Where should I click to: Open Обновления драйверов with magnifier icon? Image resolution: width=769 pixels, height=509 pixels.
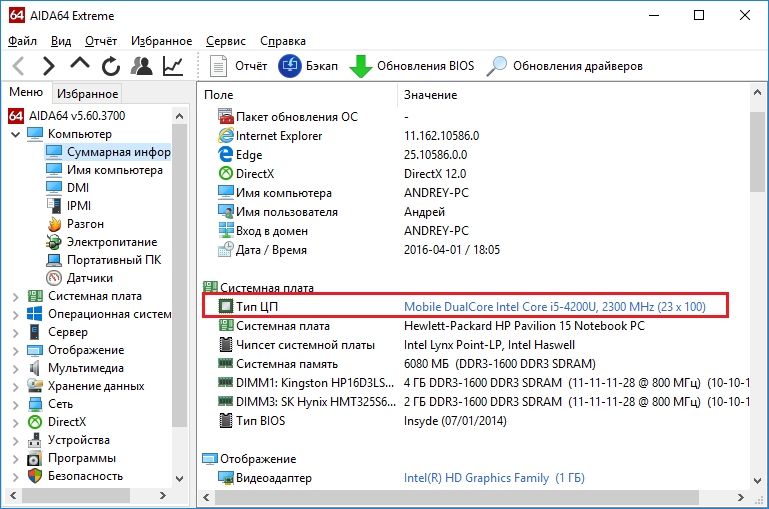[564, 66]
